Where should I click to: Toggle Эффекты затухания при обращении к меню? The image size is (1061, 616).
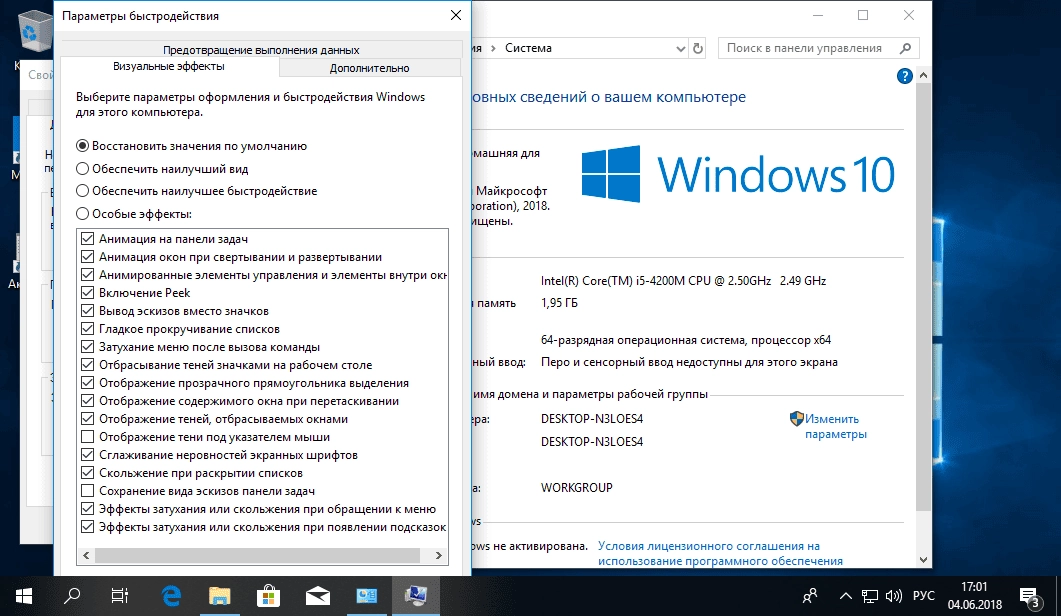[x=87, y=508]
